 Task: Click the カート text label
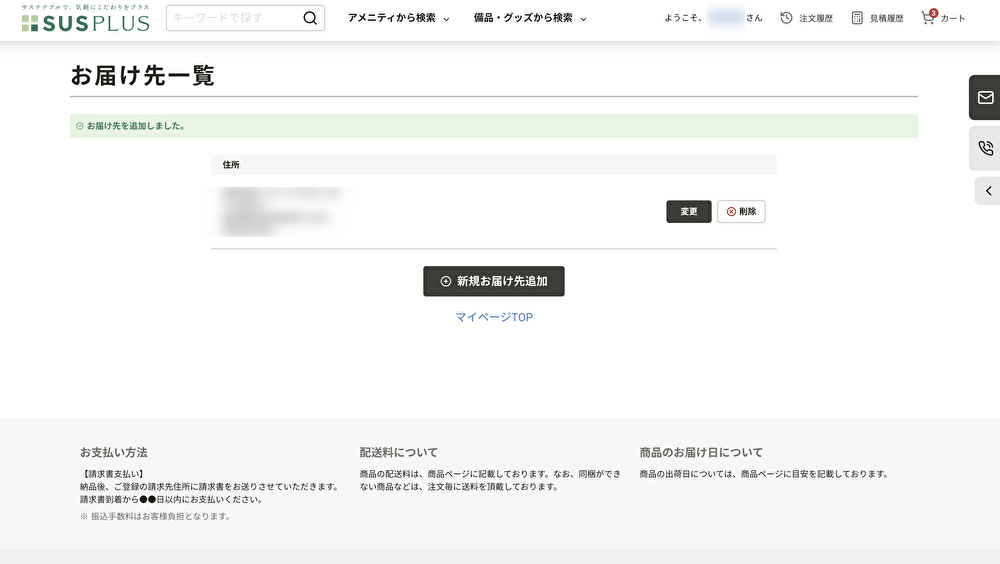pos(953,18)
